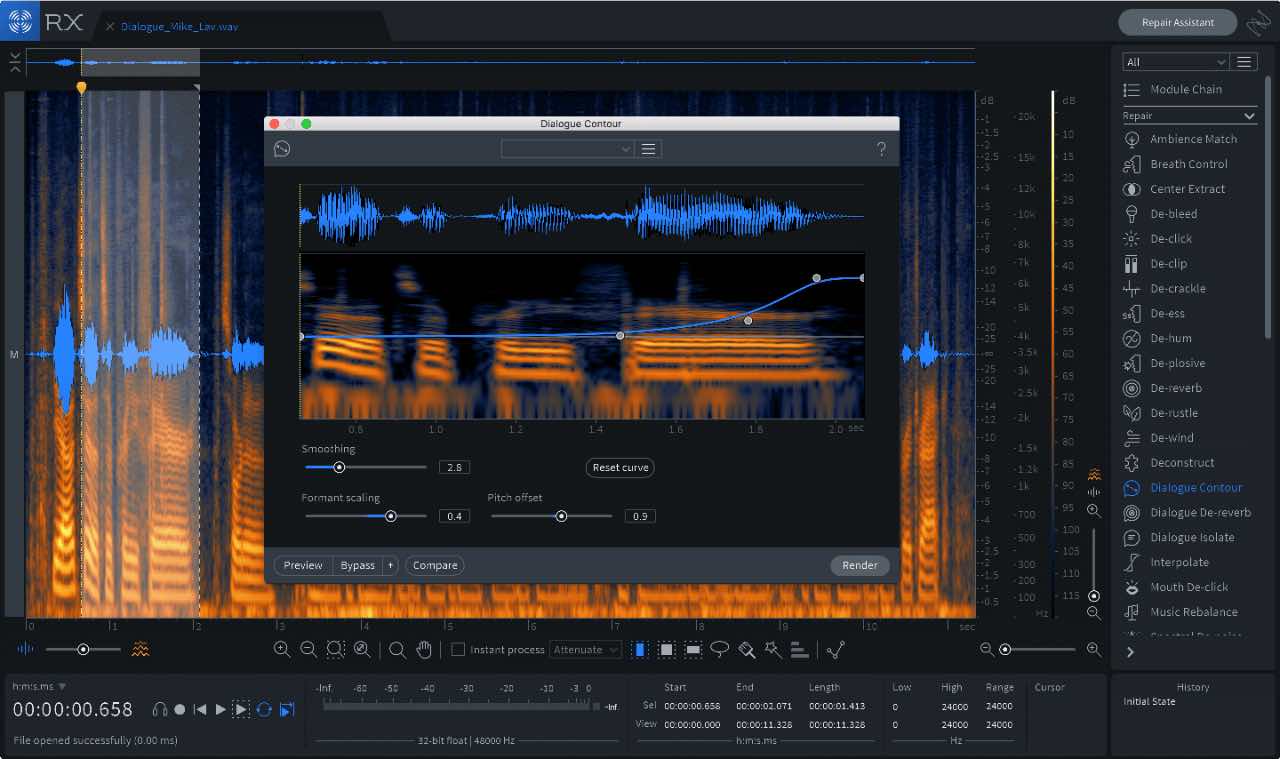This screenshot has width=1280, height=759.
Task: Expand the All modules filter dropdown
Action: tap(1175, 61)
